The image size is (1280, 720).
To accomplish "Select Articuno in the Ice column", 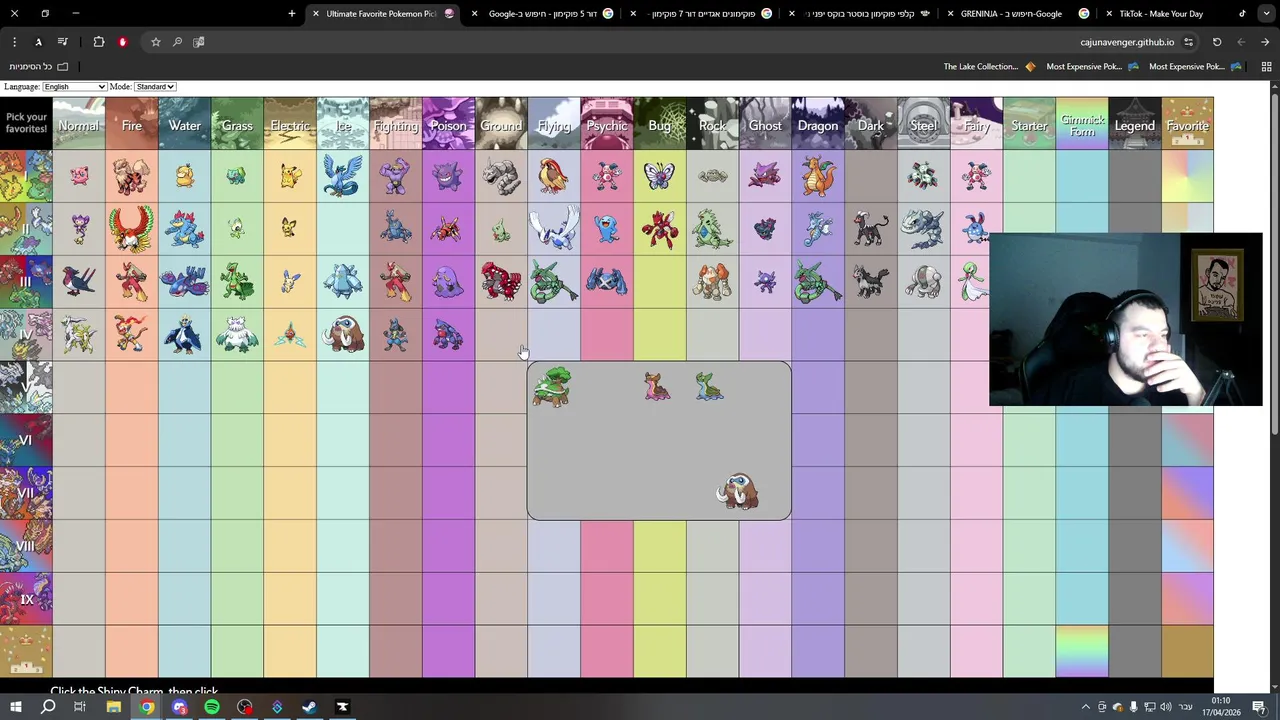I will (x=343, y=176).
